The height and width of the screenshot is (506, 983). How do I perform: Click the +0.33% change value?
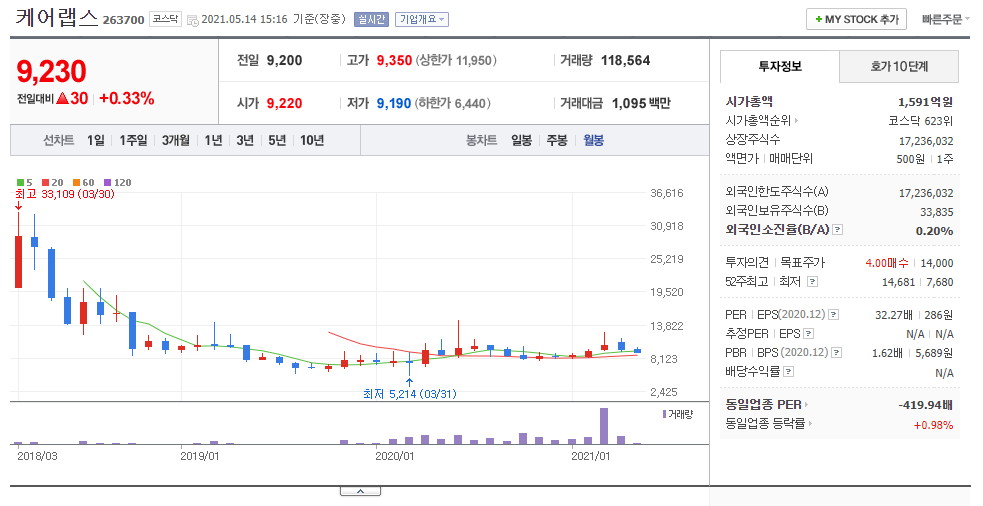coord(127,98)
